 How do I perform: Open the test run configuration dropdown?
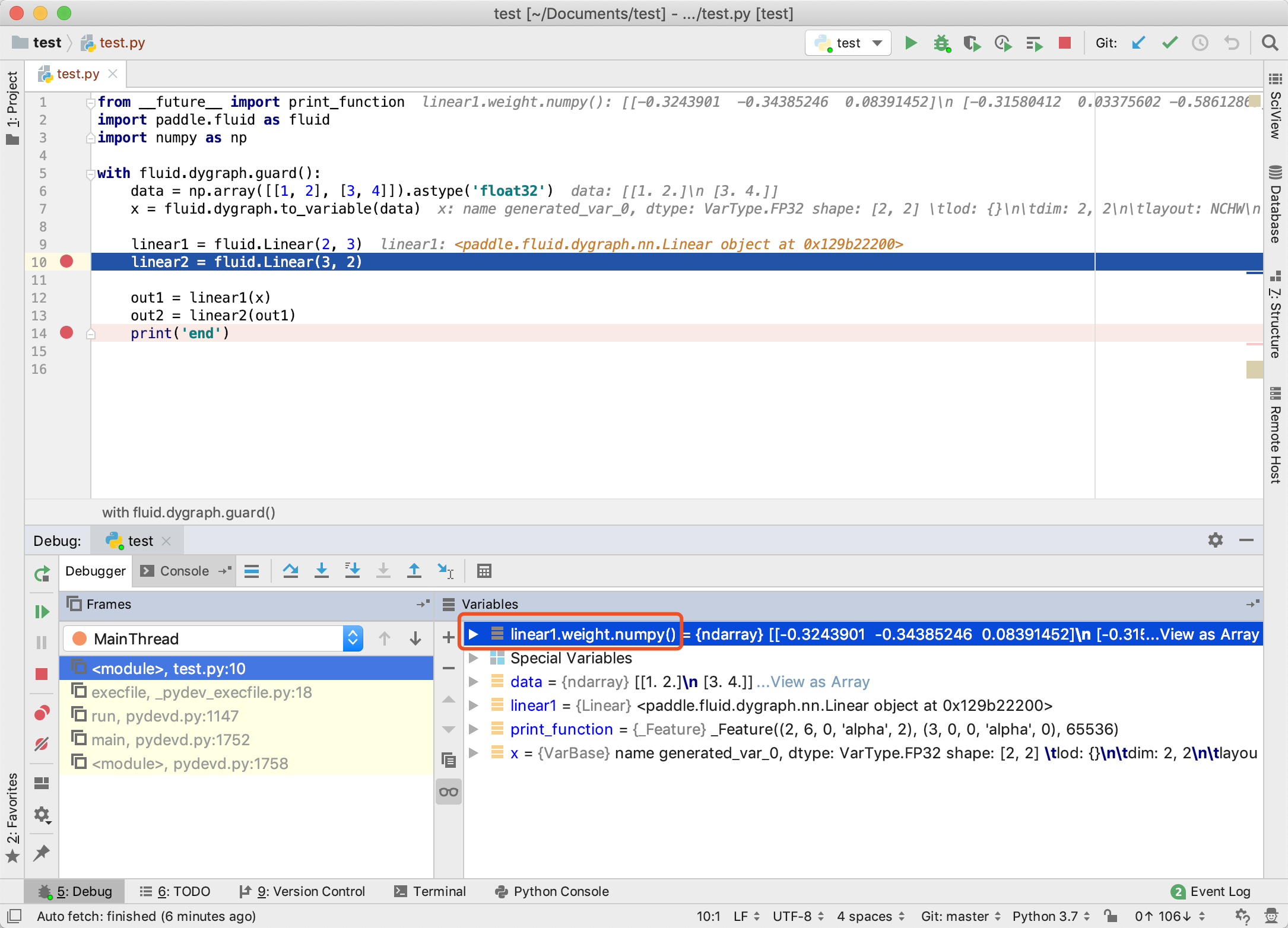(848, 43)
